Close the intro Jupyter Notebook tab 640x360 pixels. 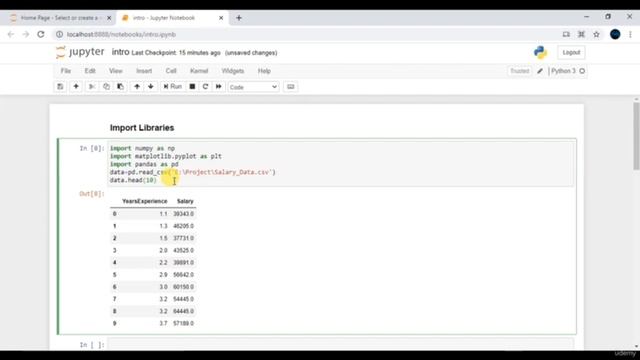point(221,18)
